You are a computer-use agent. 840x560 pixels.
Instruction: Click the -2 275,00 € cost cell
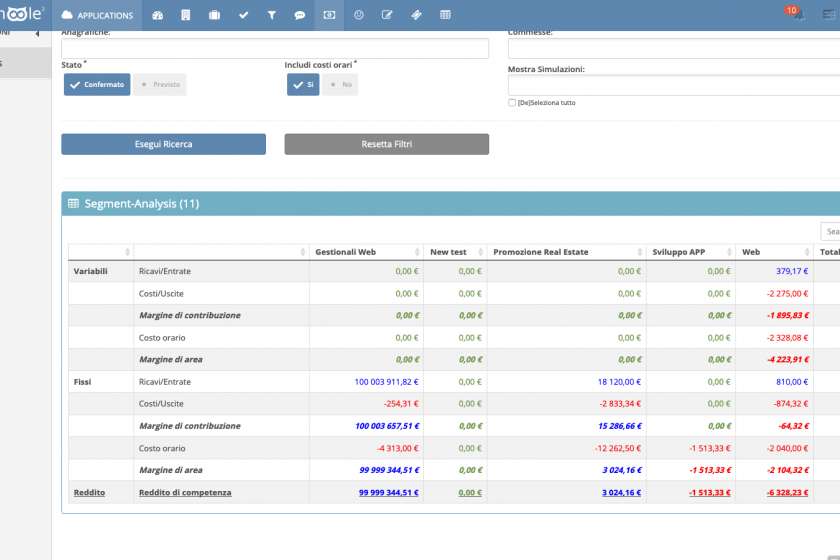(x=787, y=294)
